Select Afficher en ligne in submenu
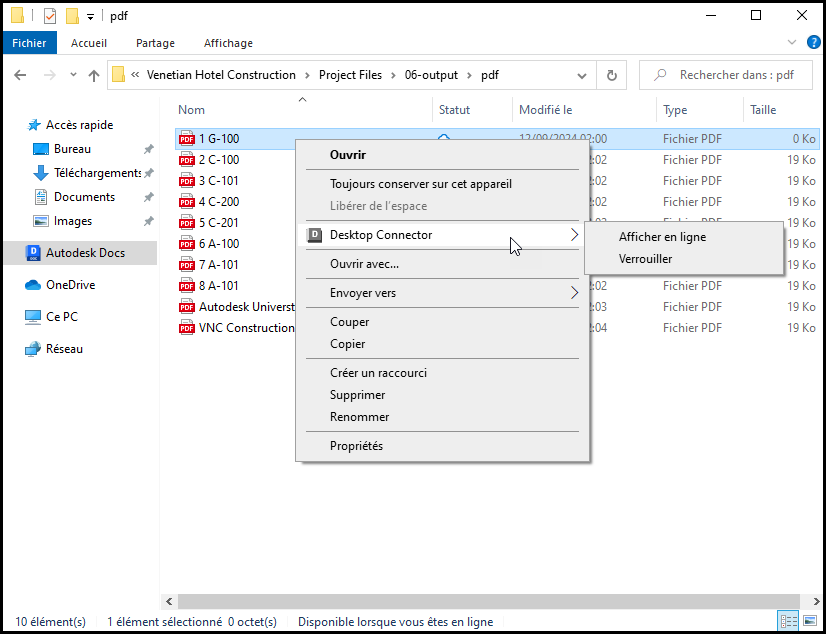The height and width of the screenshot is (634, 826). coord(684,237)
